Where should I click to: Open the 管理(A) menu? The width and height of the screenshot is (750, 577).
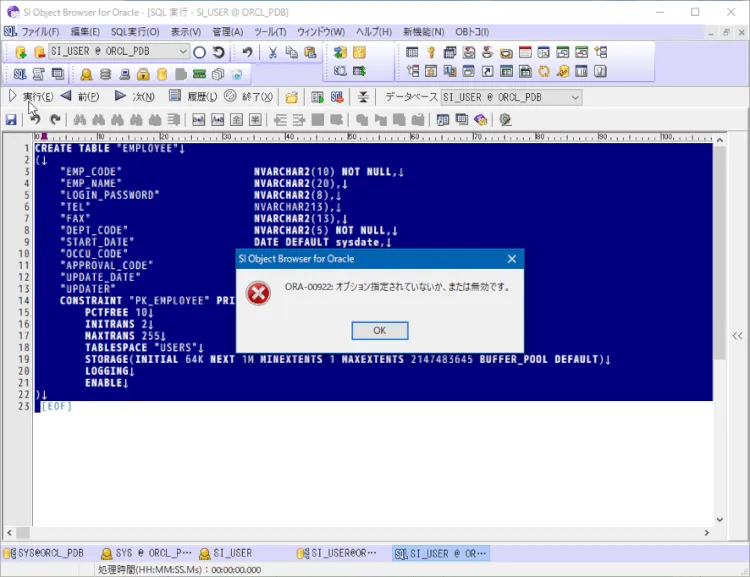tap(227, 32)
